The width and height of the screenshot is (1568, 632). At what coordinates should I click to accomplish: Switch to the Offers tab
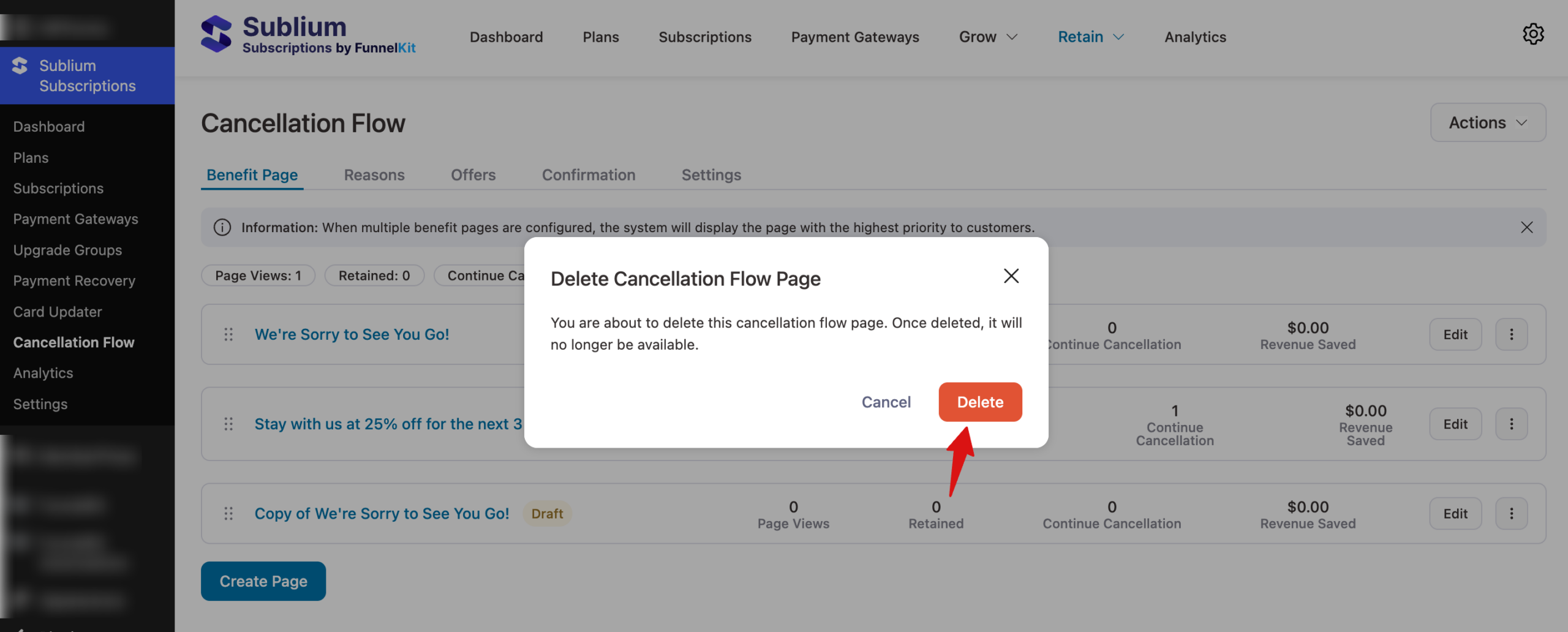[x=473, y=175]
